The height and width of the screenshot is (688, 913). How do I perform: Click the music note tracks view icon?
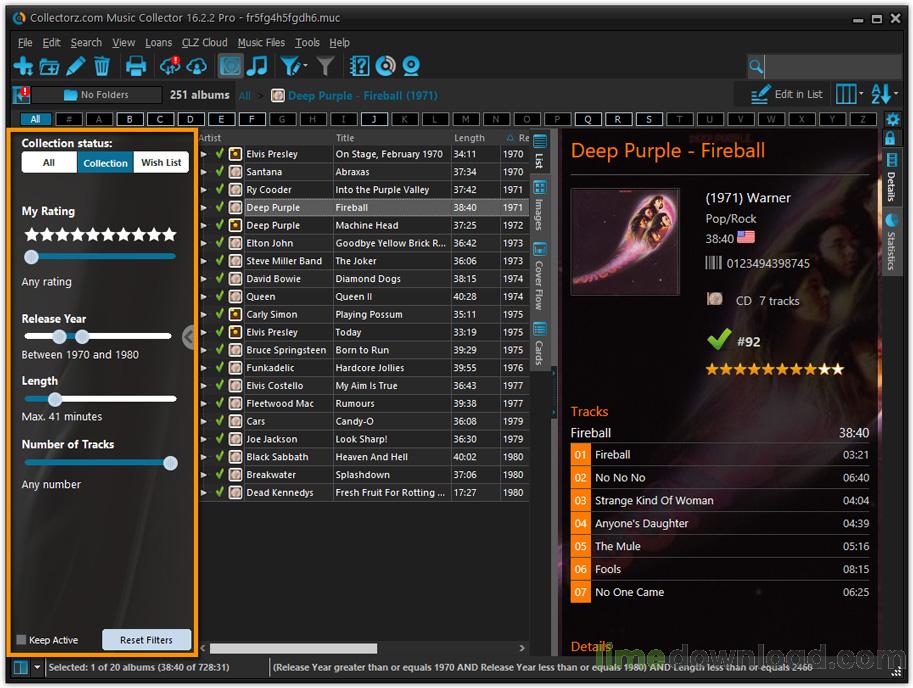(258, 67)
